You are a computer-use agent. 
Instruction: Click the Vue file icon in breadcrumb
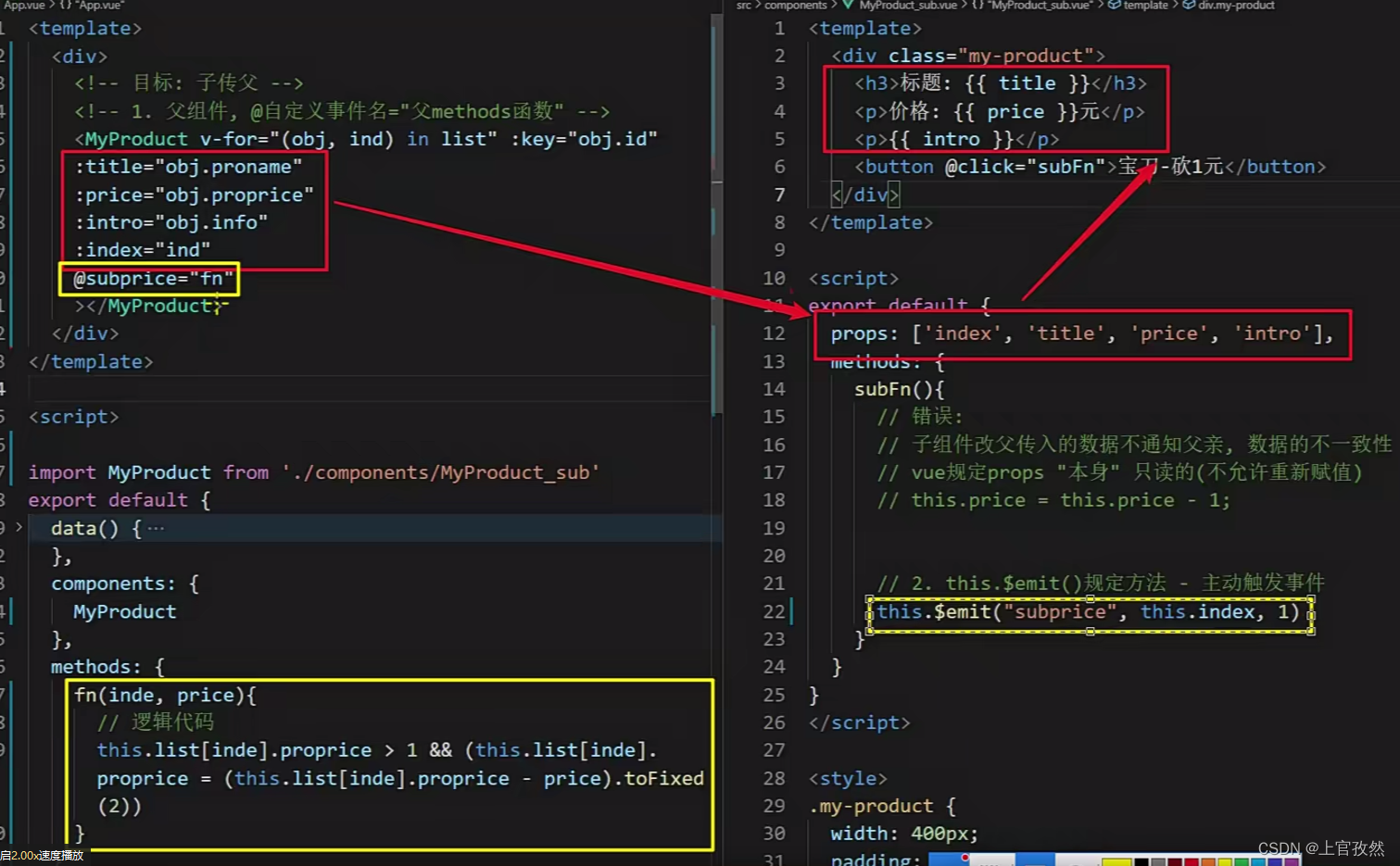(x=848, y=5)
